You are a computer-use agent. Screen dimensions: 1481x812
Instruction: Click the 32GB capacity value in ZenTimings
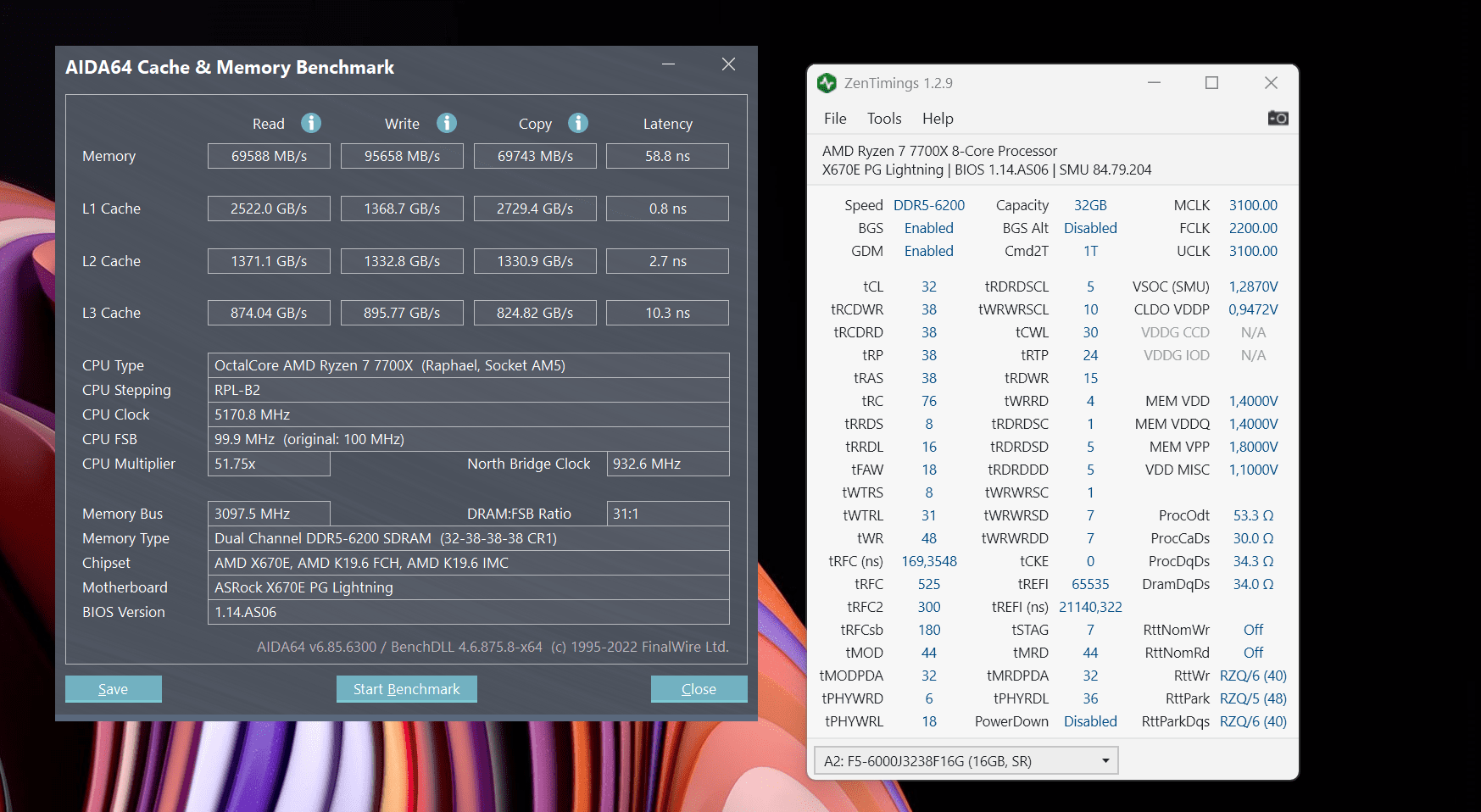pyautogui.click(x=1090, y=205)
